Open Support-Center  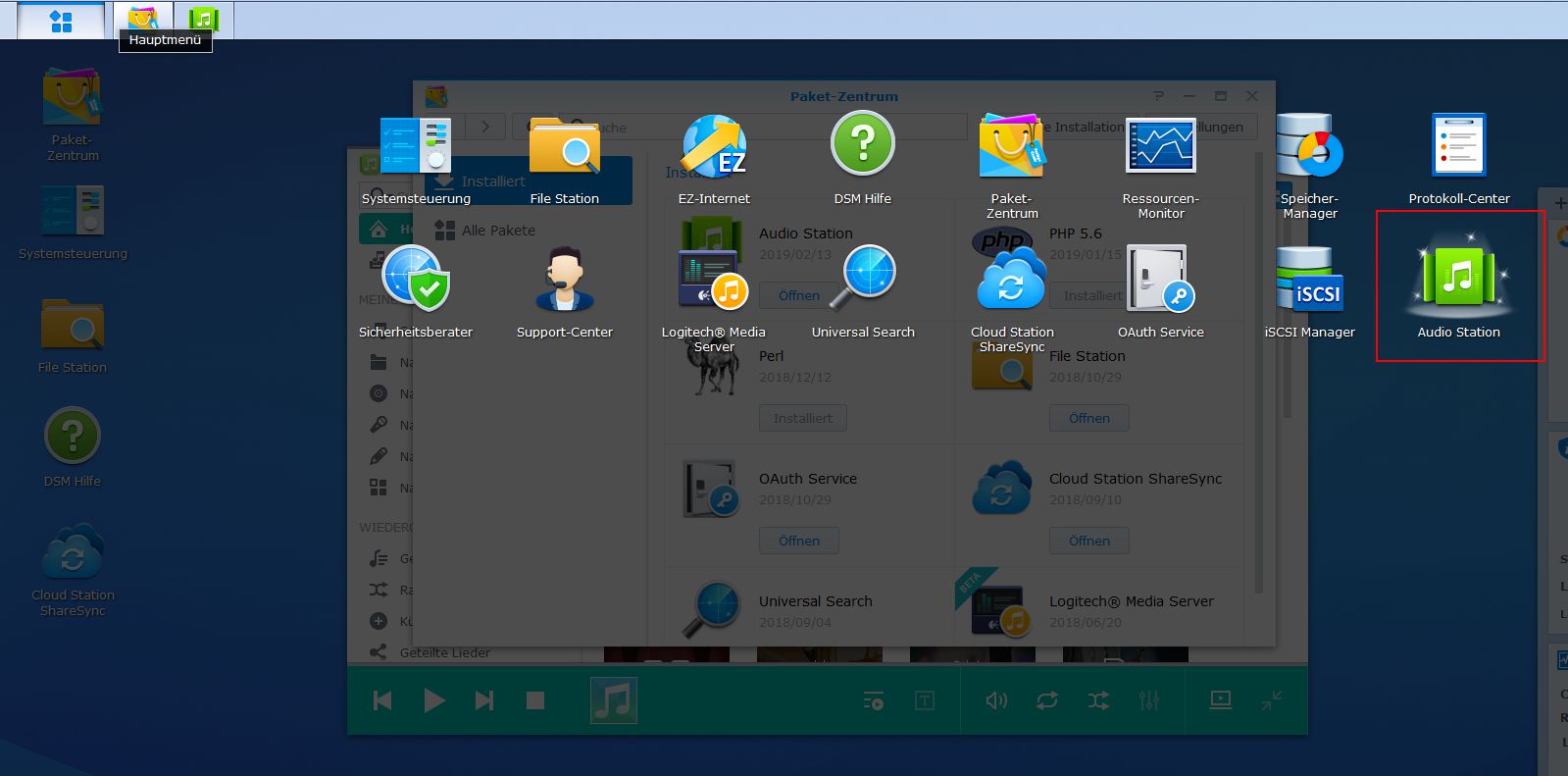(x=565, y=291)
